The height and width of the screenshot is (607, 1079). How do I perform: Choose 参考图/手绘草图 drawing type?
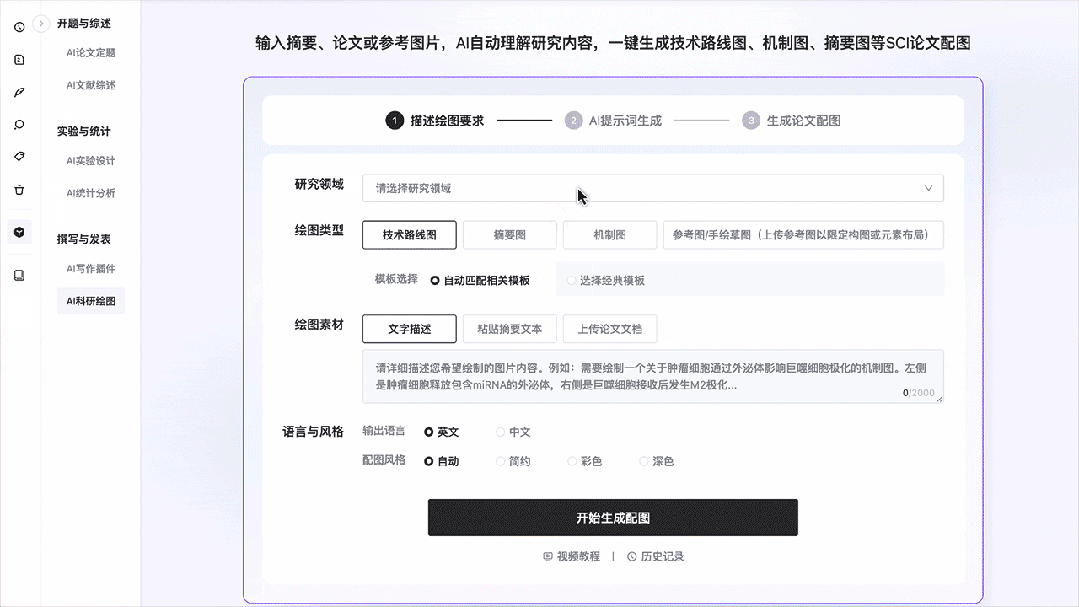click(803, 235)
